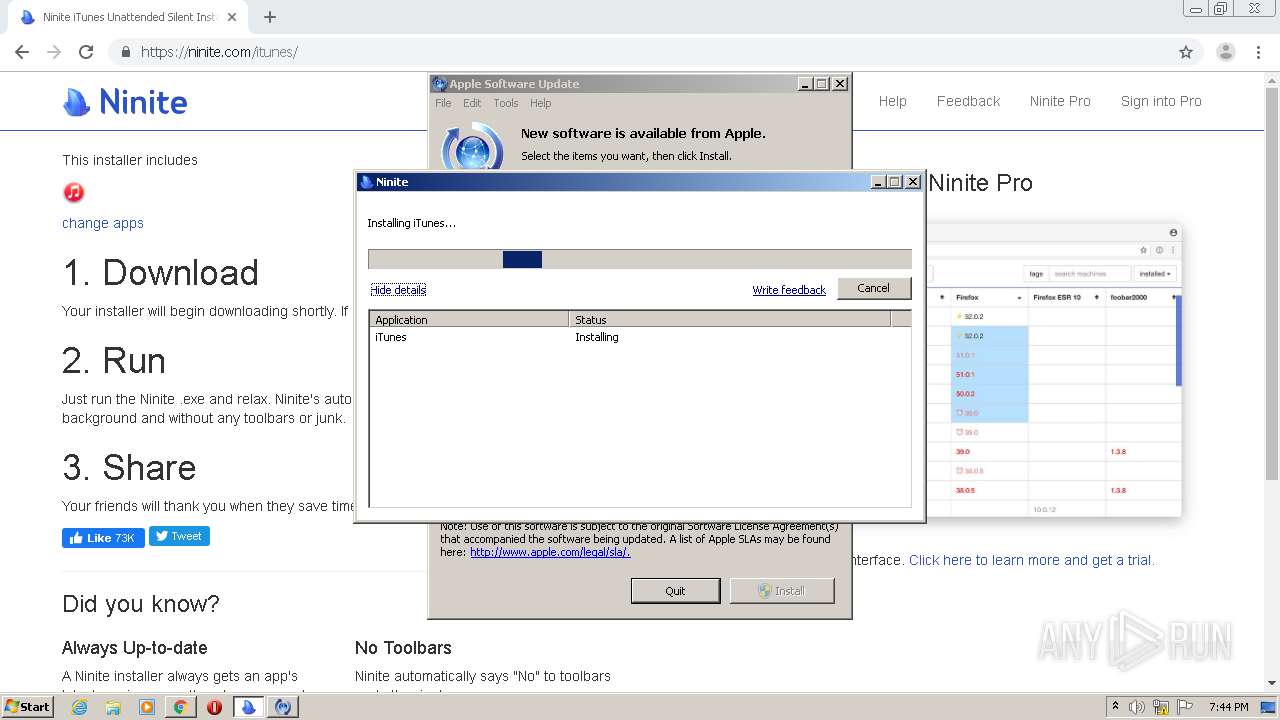Click the Twitter Tweet button
This screenshot has height=720, width=1280.
179,536
